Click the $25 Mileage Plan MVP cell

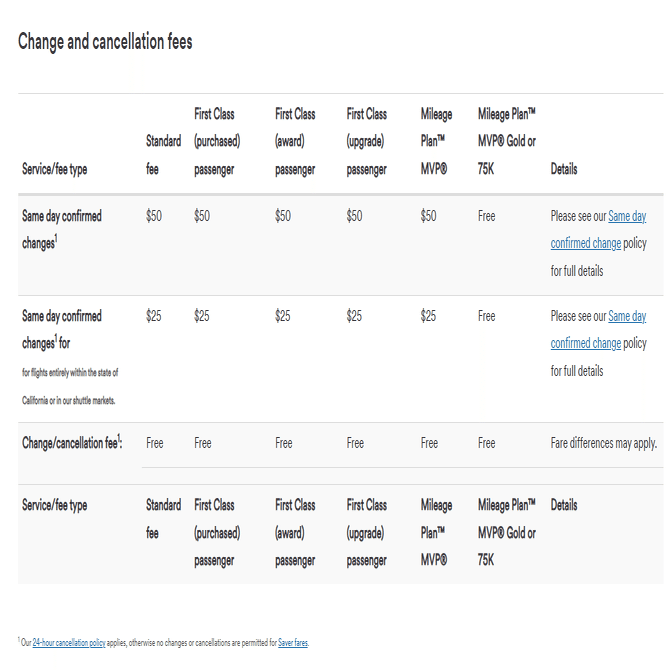(x=428, y=316)
